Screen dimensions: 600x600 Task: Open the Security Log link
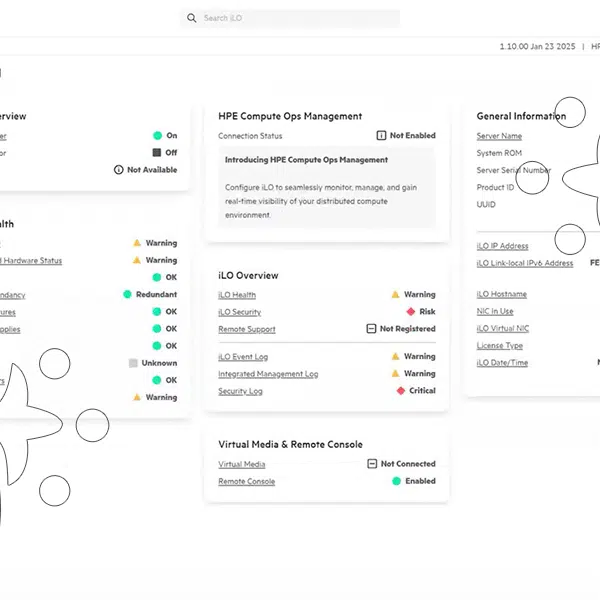[240, 391]
